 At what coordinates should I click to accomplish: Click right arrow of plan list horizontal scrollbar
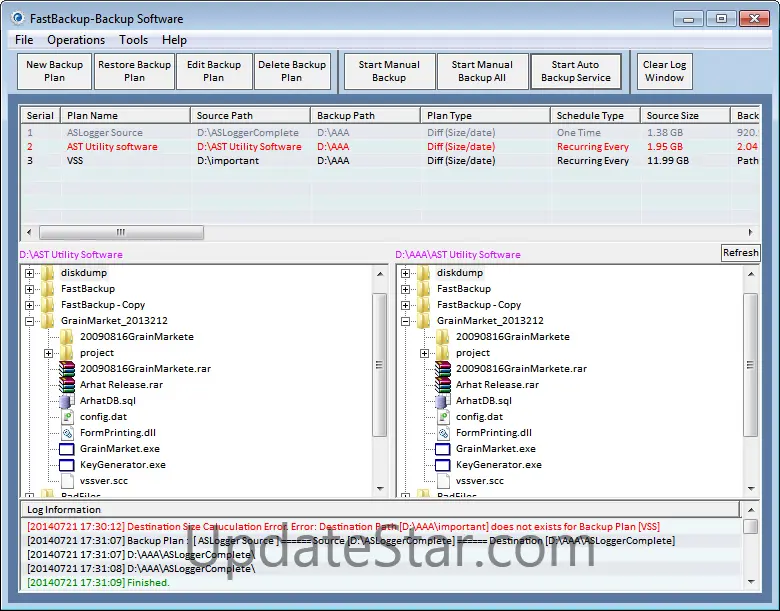[750, 232]
